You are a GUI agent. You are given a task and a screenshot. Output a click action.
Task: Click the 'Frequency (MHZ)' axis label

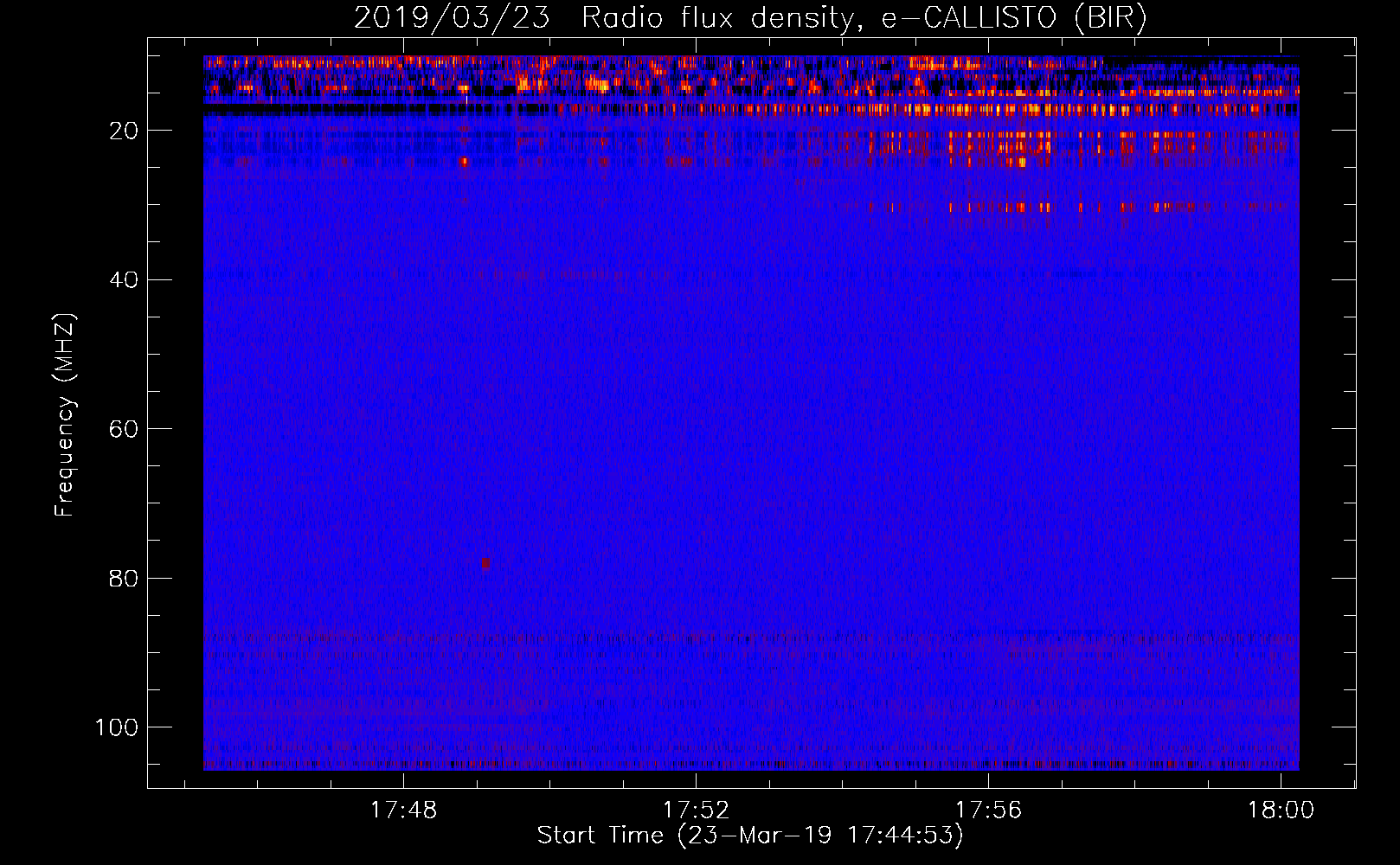65,415
